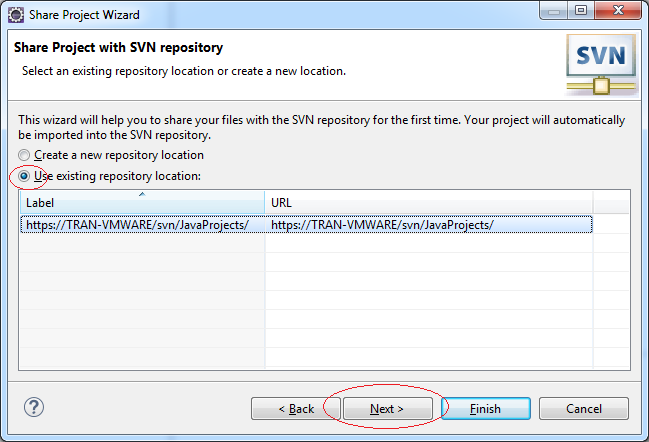The width and height of the screenshot is (649, 442).
Task: Cancel the Share Project Wizard
Action: [x=584, y=409]
